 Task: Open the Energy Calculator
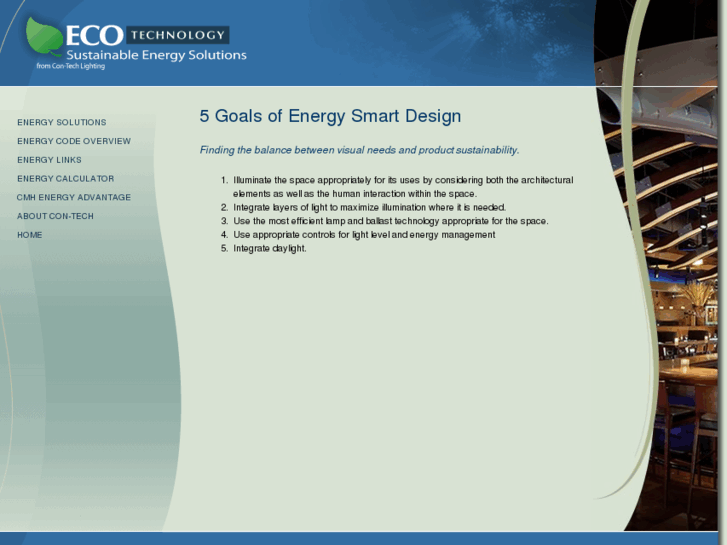point(65,179)
